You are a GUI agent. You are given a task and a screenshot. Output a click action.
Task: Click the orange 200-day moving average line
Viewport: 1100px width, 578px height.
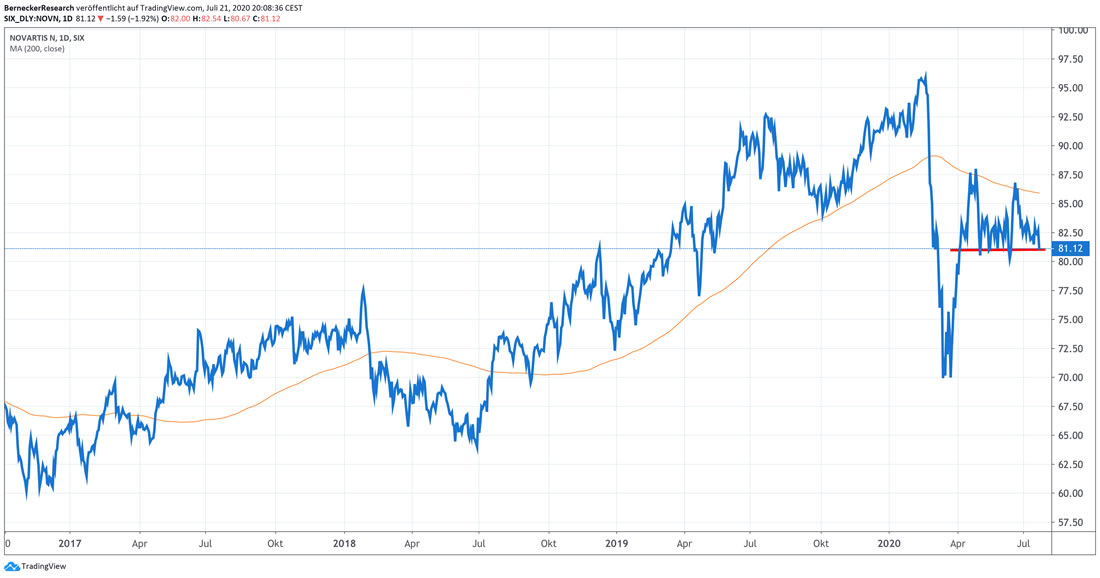700,299
